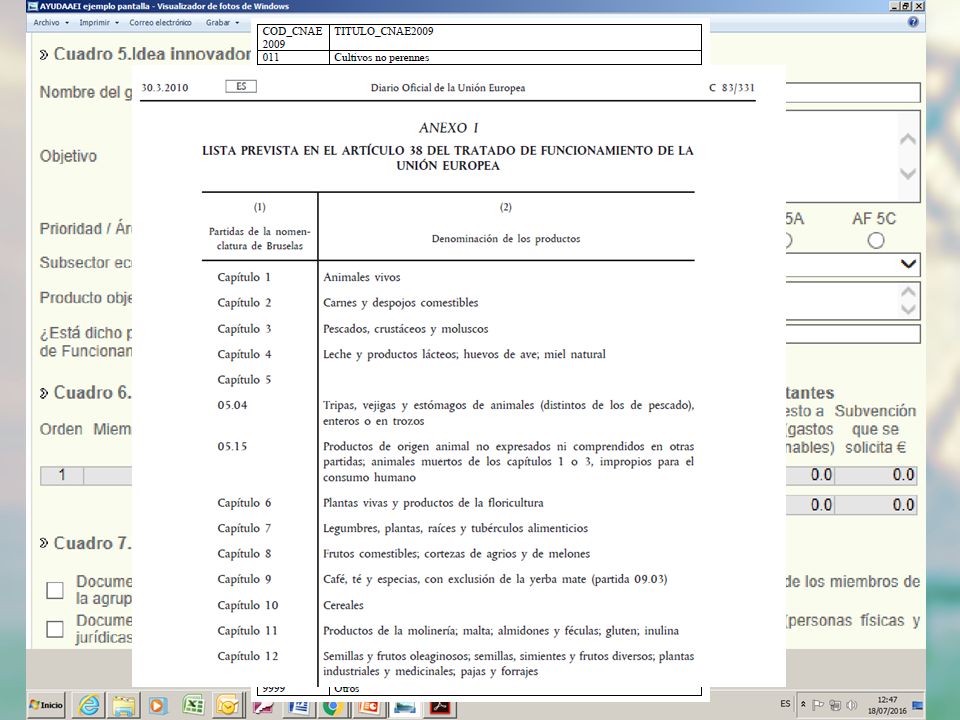Click the Producto objeto field up arrow
Viewport: 960px width, 720px height.
(909, 291)
